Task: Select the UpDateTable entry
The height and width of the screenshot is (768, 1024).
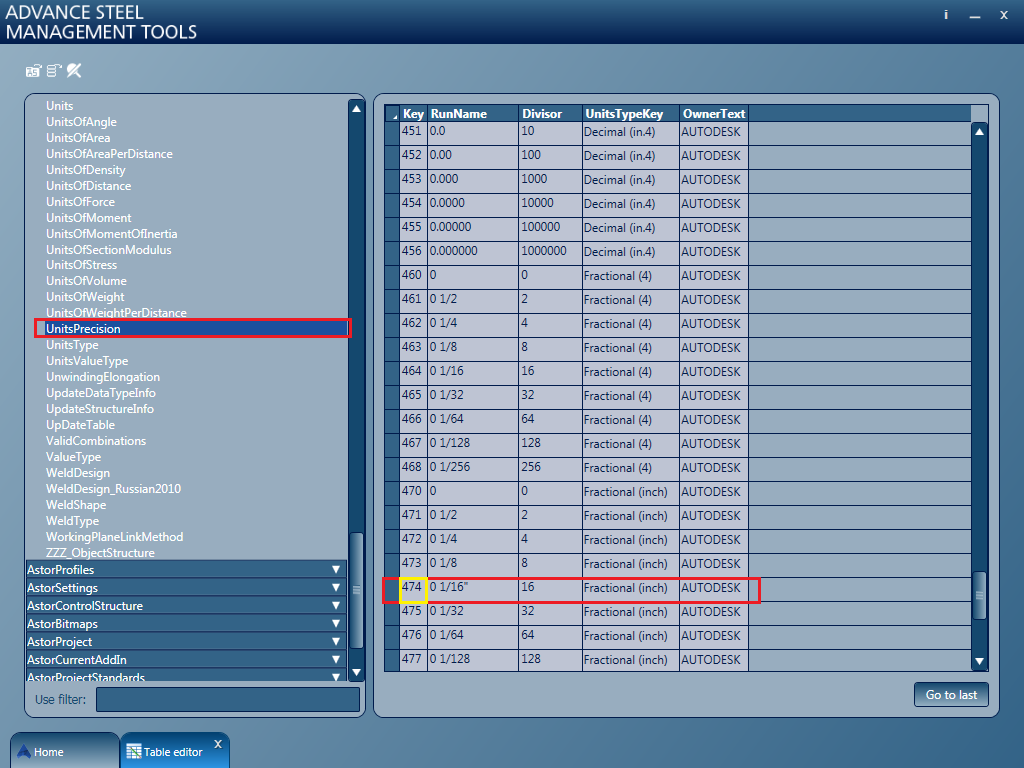Action: [80, 424]
